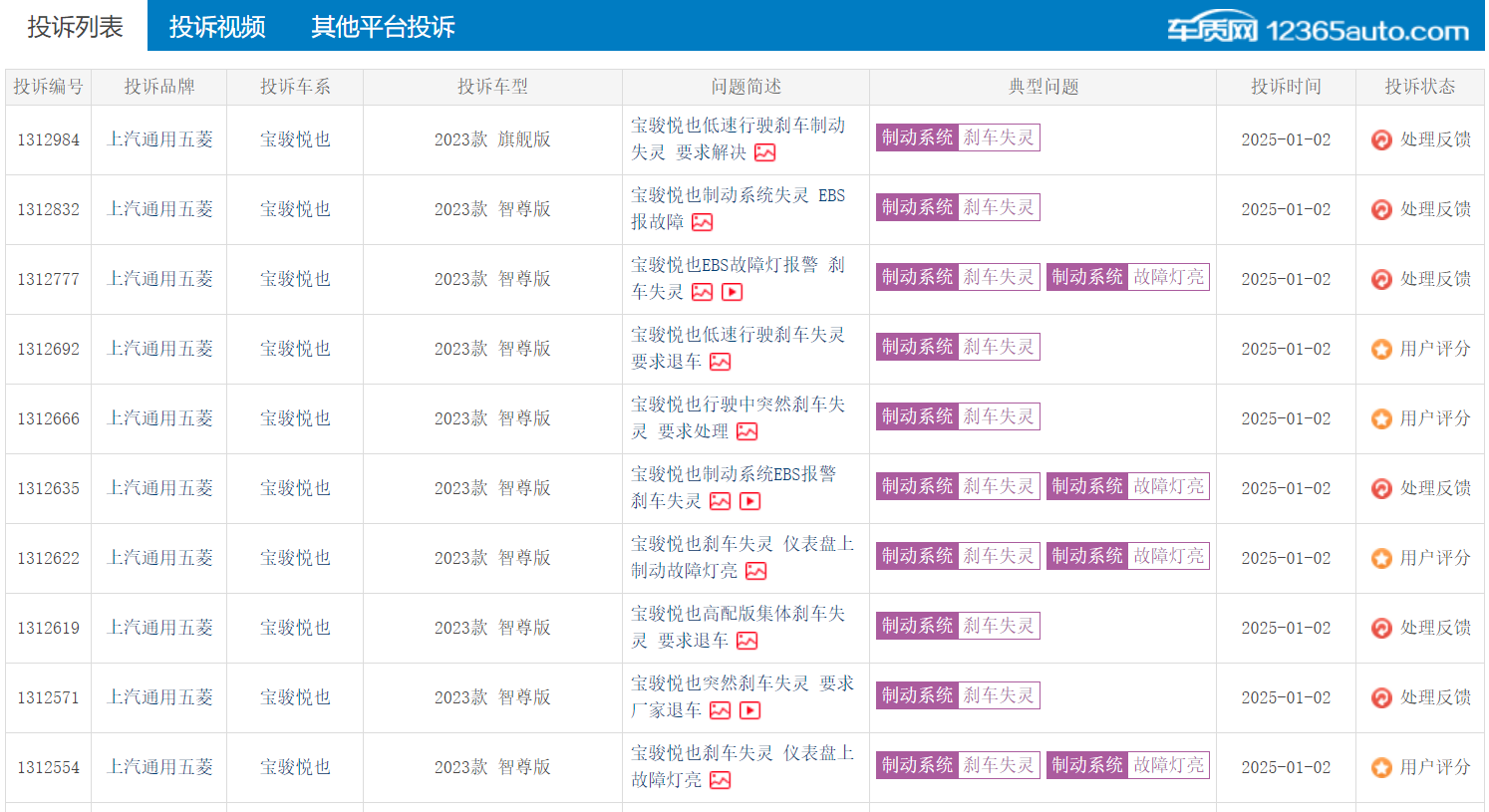Click 2023款 旗舰版 model cell

coord(492,139)
